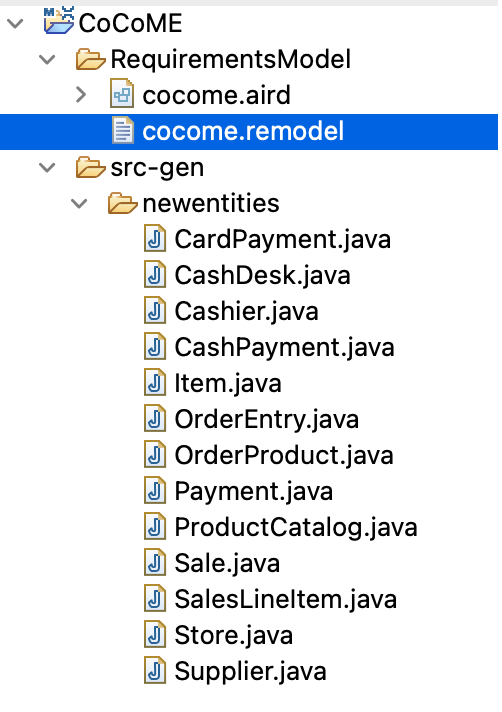This screenshot has width=502, height=712.
Task: Click the cocome.aird diagram file icon
Action: coord(122,94)
